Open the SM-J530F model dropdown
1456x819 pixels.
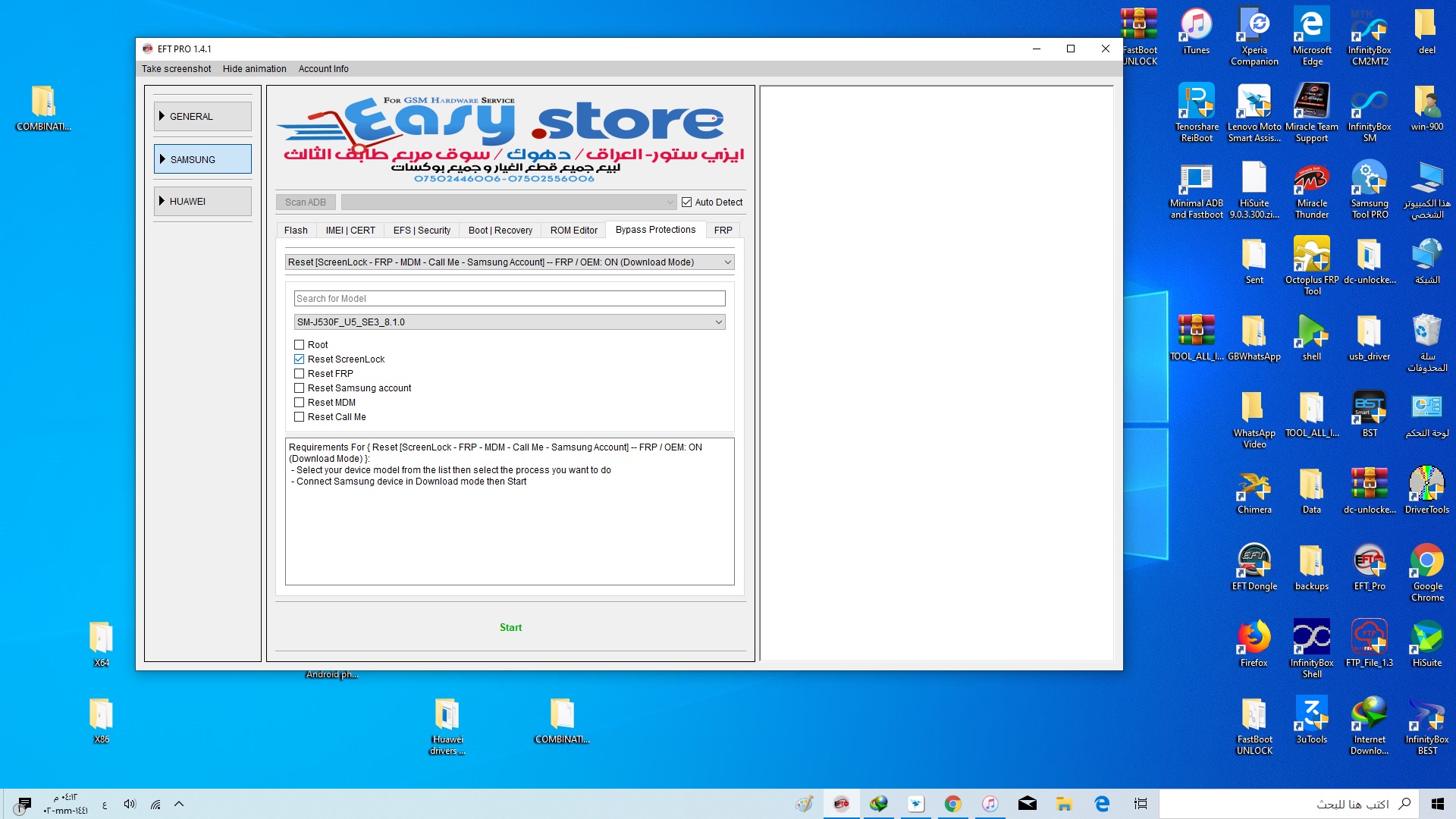click(510, 322)
